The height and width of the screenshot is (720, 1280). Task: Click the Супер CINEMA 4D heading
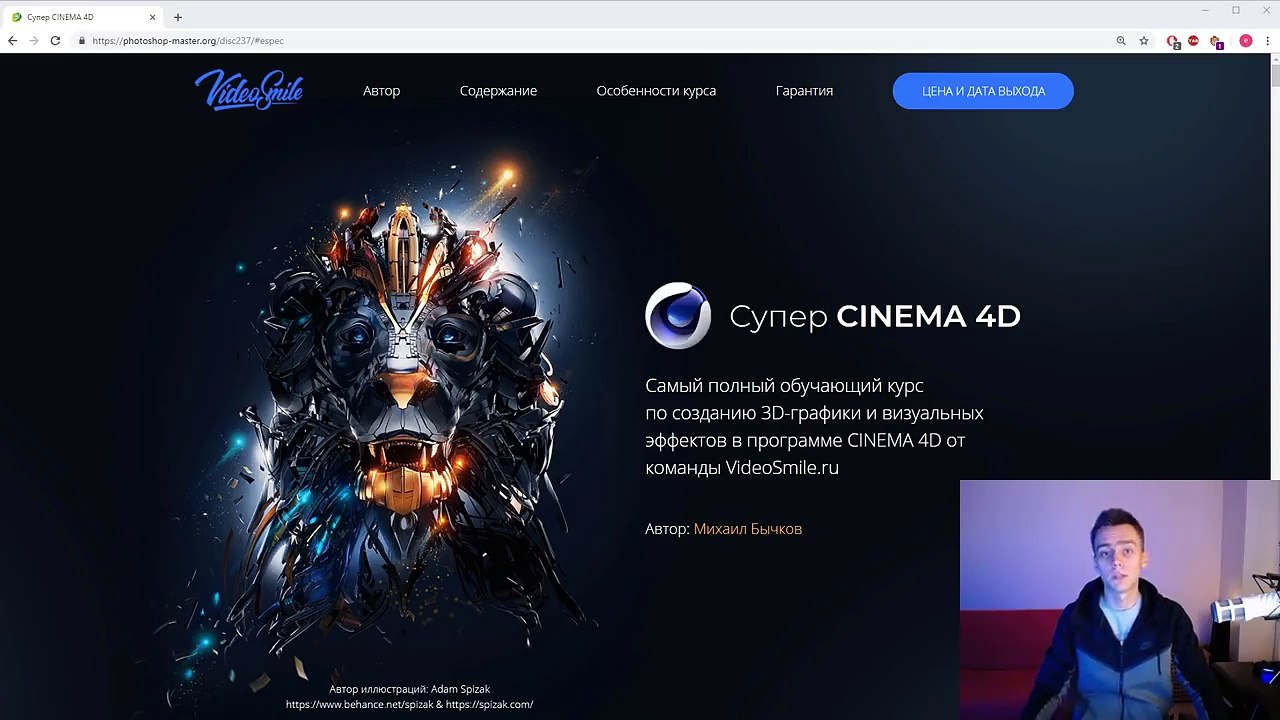point(875,316)
